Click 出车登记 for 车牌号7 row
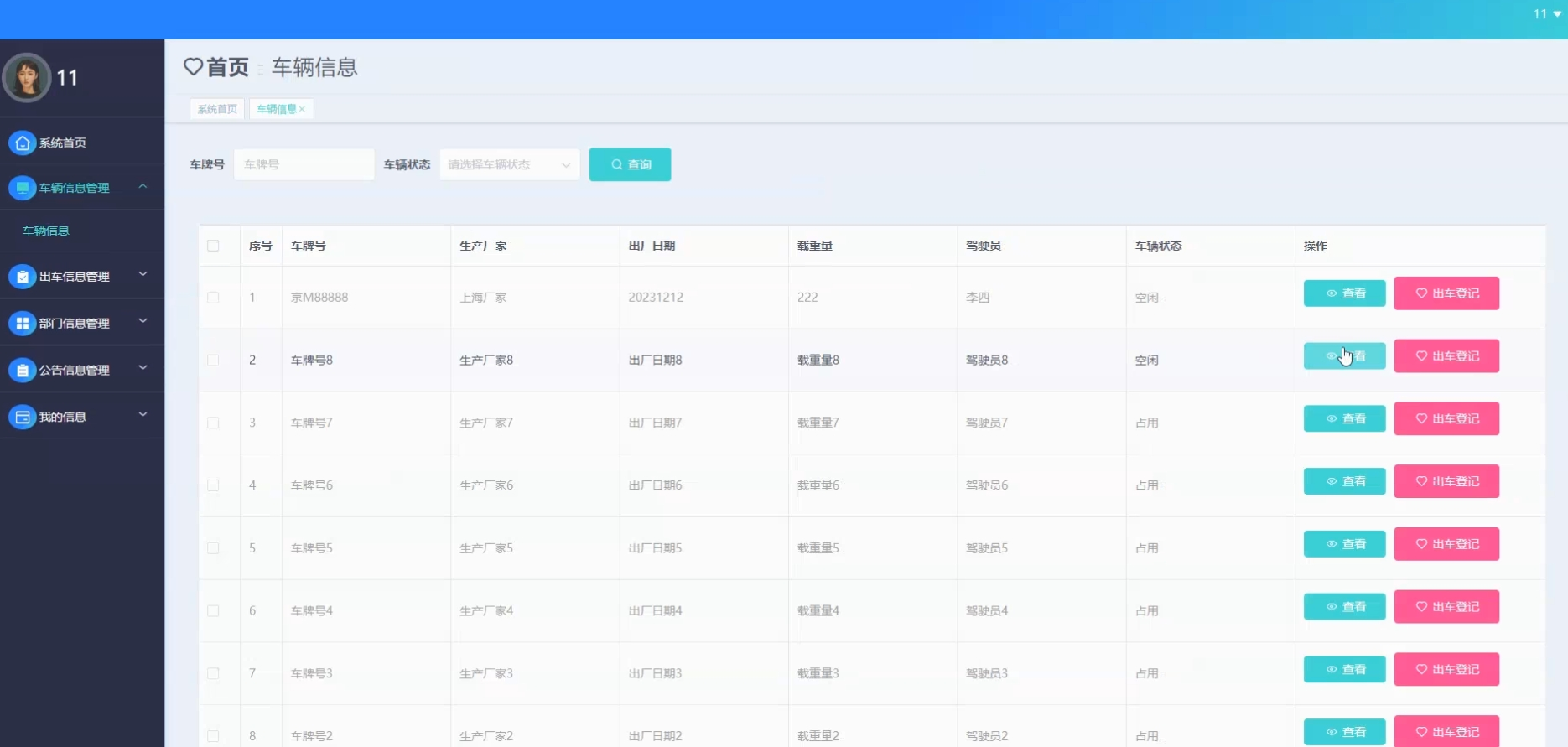1568x747 pixels. pos(1446,418)
